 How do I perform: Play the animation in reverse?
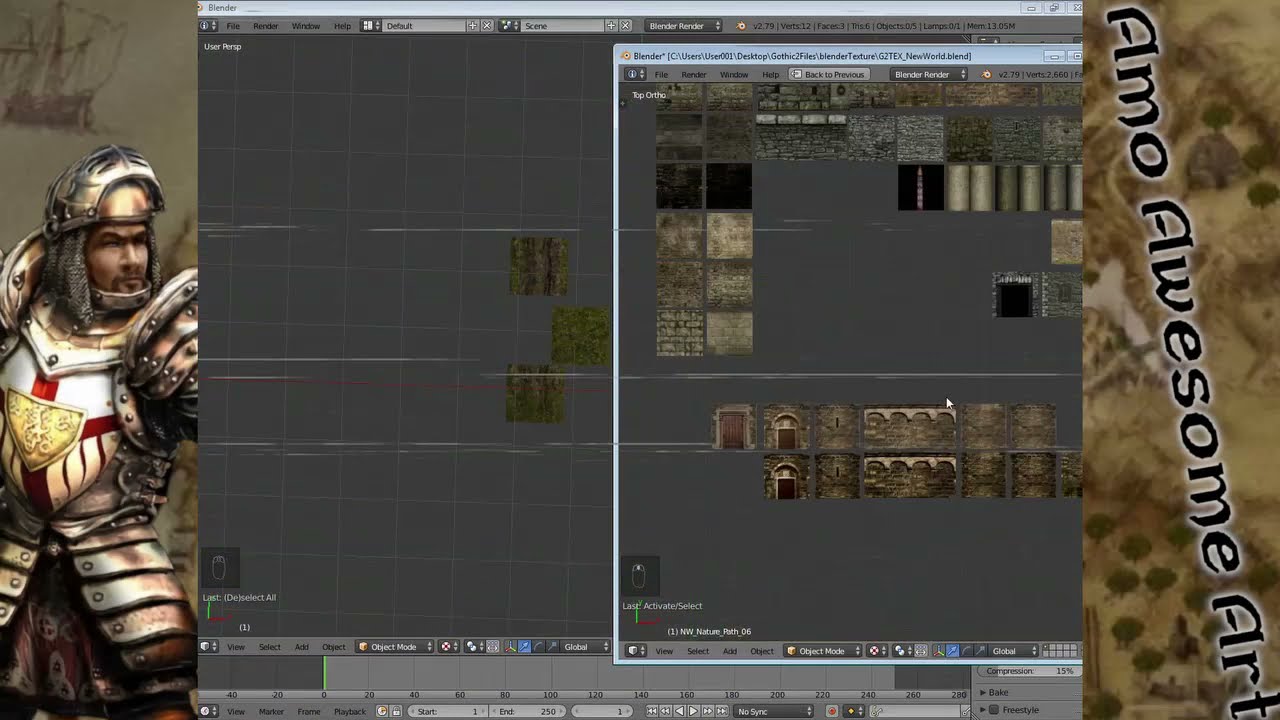pos(679,712)
